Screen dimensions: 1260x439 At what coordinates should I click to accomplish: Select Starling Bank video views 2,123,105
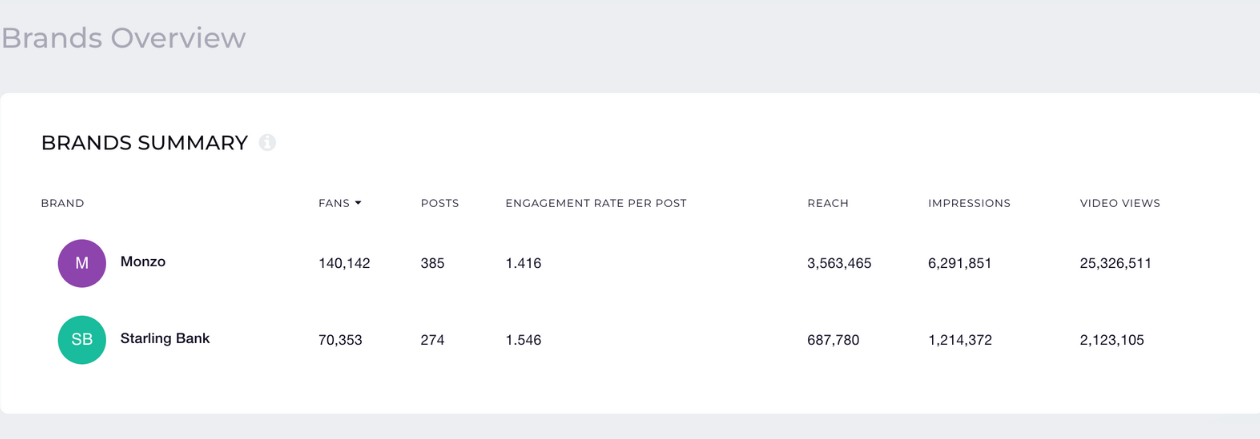pos(1112,340)
